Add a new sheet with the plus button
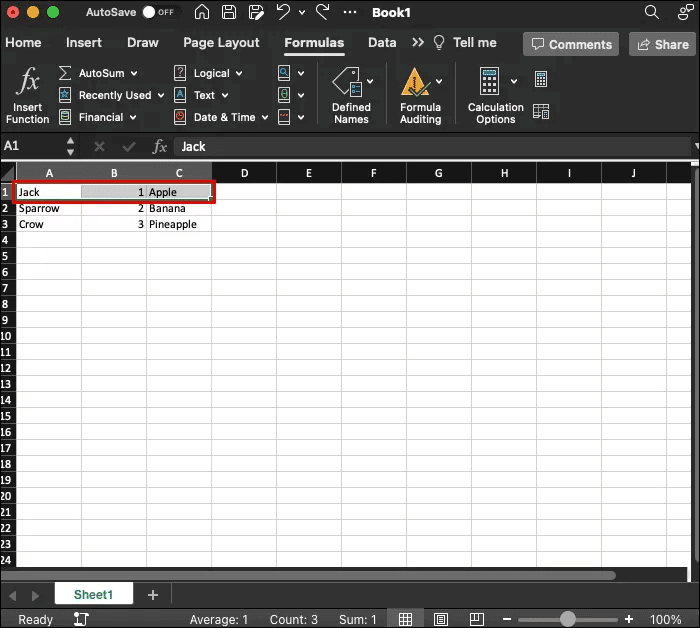 point(153,595)
